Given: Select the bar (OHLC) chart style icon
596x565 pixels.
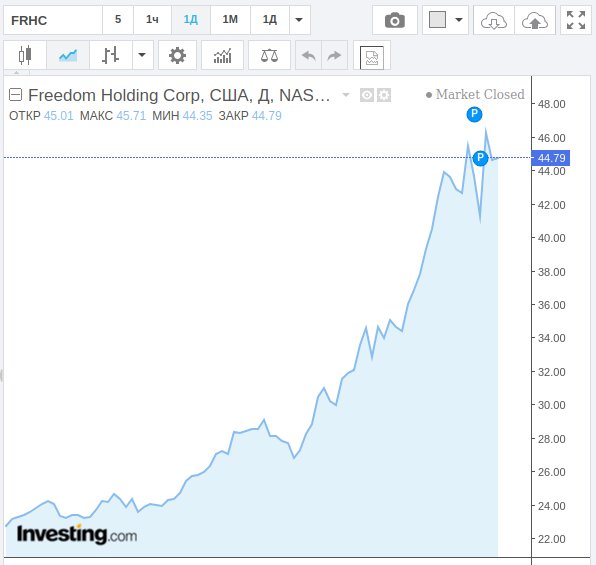Looking at the screenshot, I should pyautogui.click(x=111, y=56).
